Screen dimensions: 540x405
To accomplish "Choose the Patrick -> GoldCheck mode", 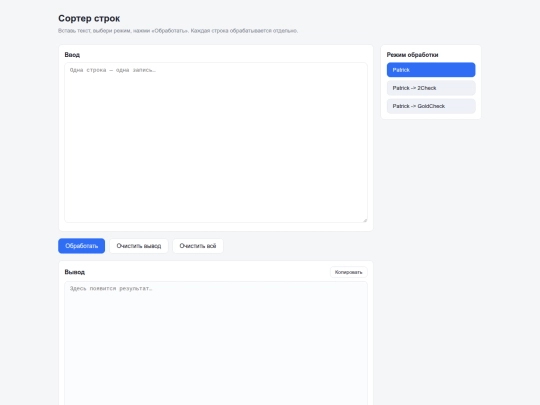I will 431,106.
